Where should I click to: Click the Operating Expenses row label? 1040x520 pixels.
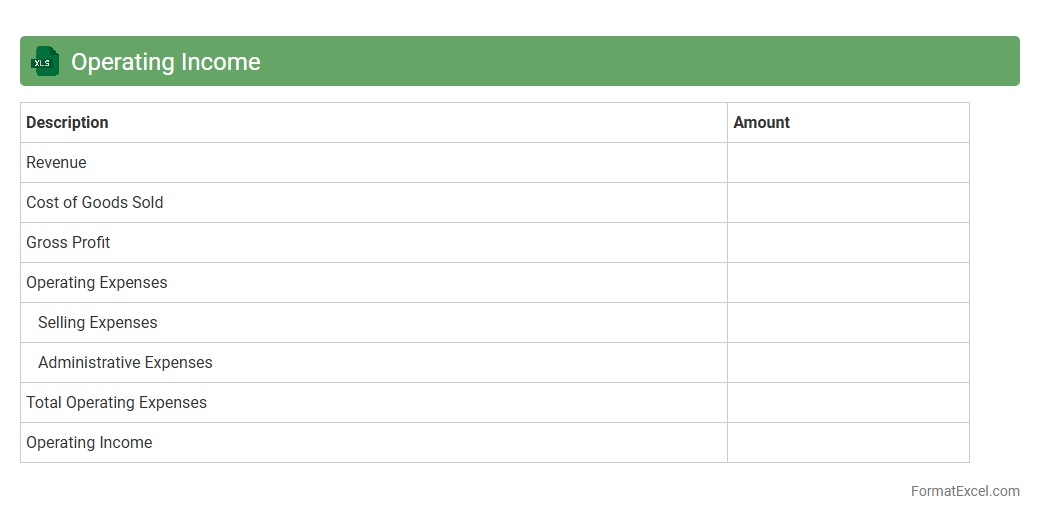96,283
